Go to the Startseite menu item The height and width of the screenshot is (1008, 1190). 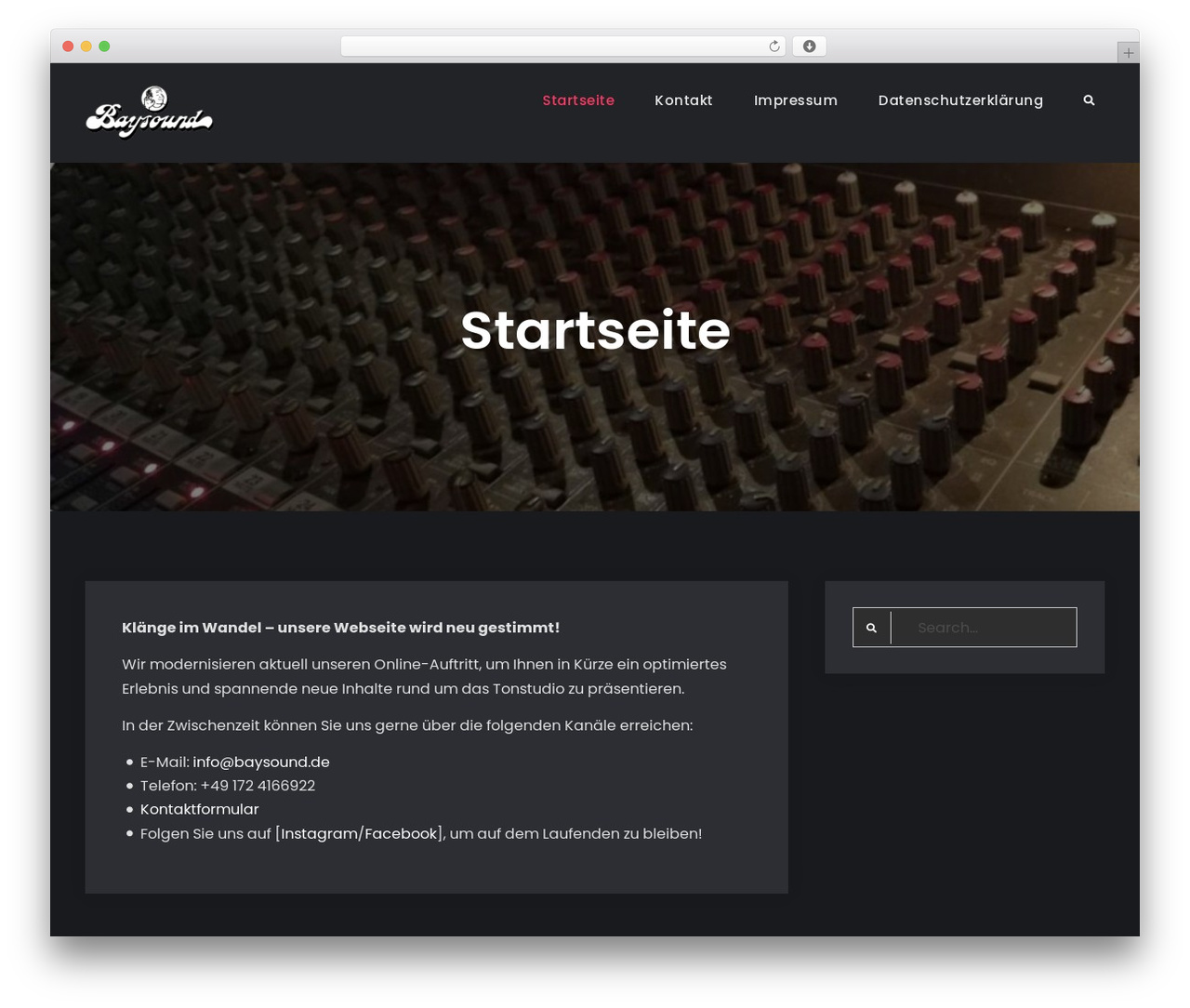pyautogui.click(x=578, y=100)
